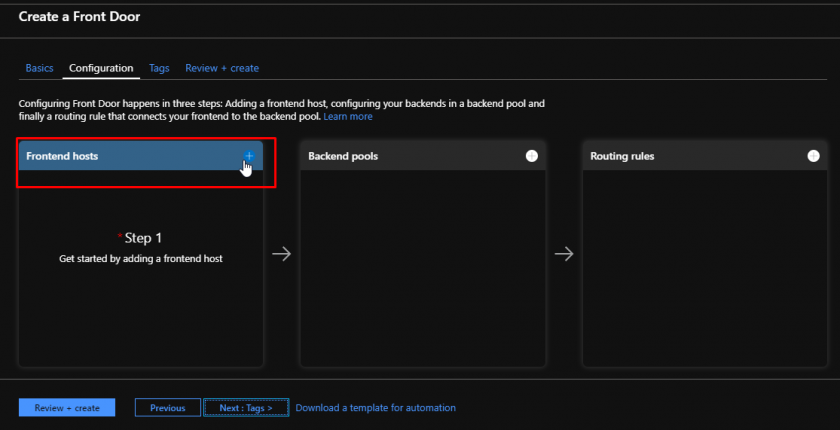This screenshot has height=430, width=840.
Task: Go to the Review + create tab
Action: click(x=222, y=68)
